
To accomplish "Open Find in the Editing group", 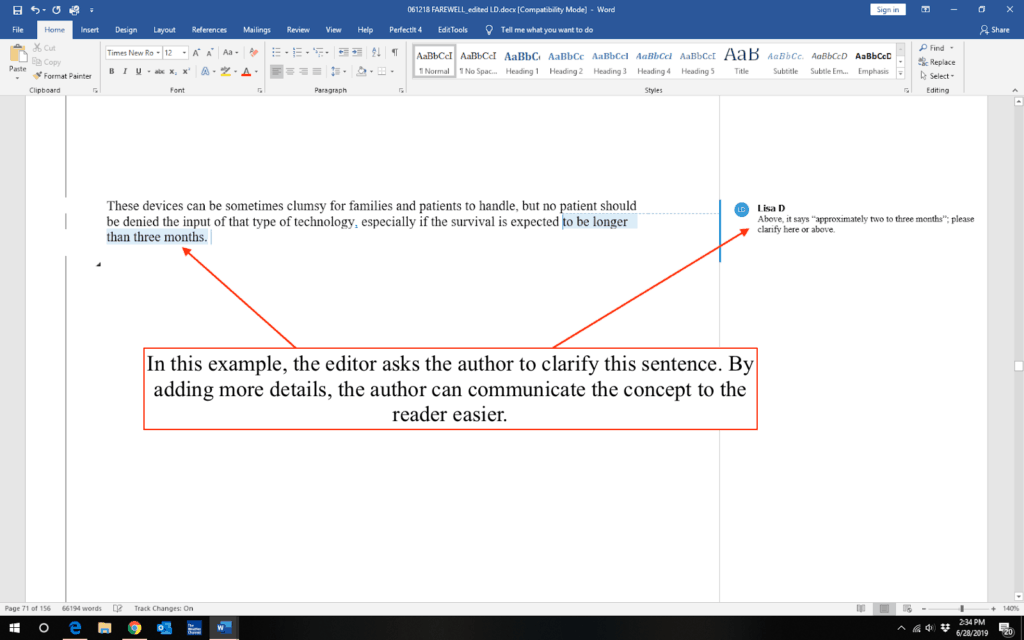I will [x=932, y=48].
